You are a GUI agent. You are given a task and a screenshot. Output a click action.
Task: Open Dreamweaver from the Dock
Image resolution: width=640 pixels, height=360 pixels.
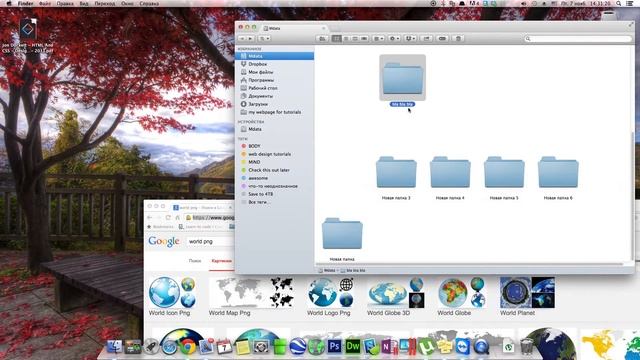tap(353, 347)
